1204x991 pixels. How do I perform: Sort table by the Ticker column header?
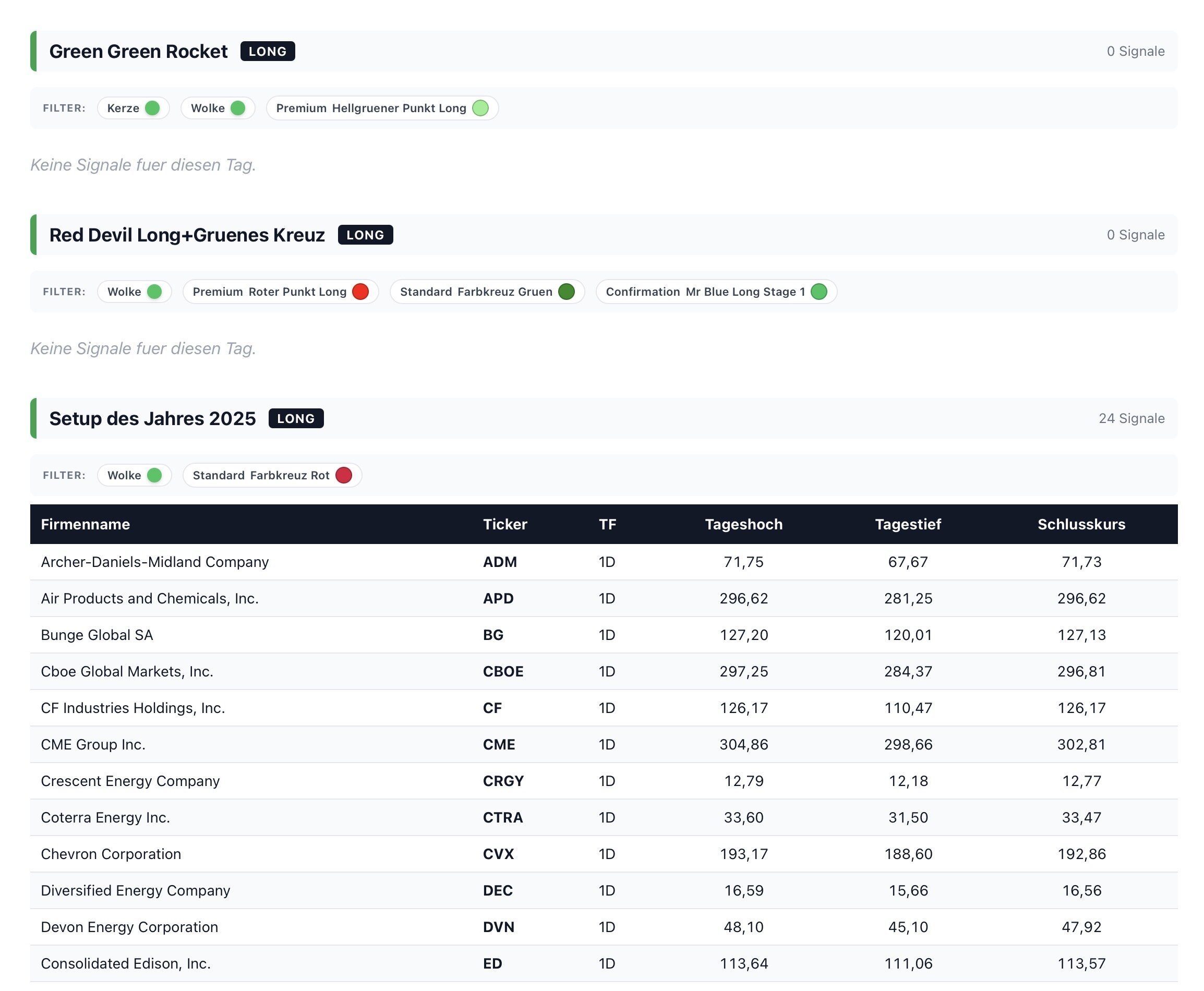(x=504, y=524)
